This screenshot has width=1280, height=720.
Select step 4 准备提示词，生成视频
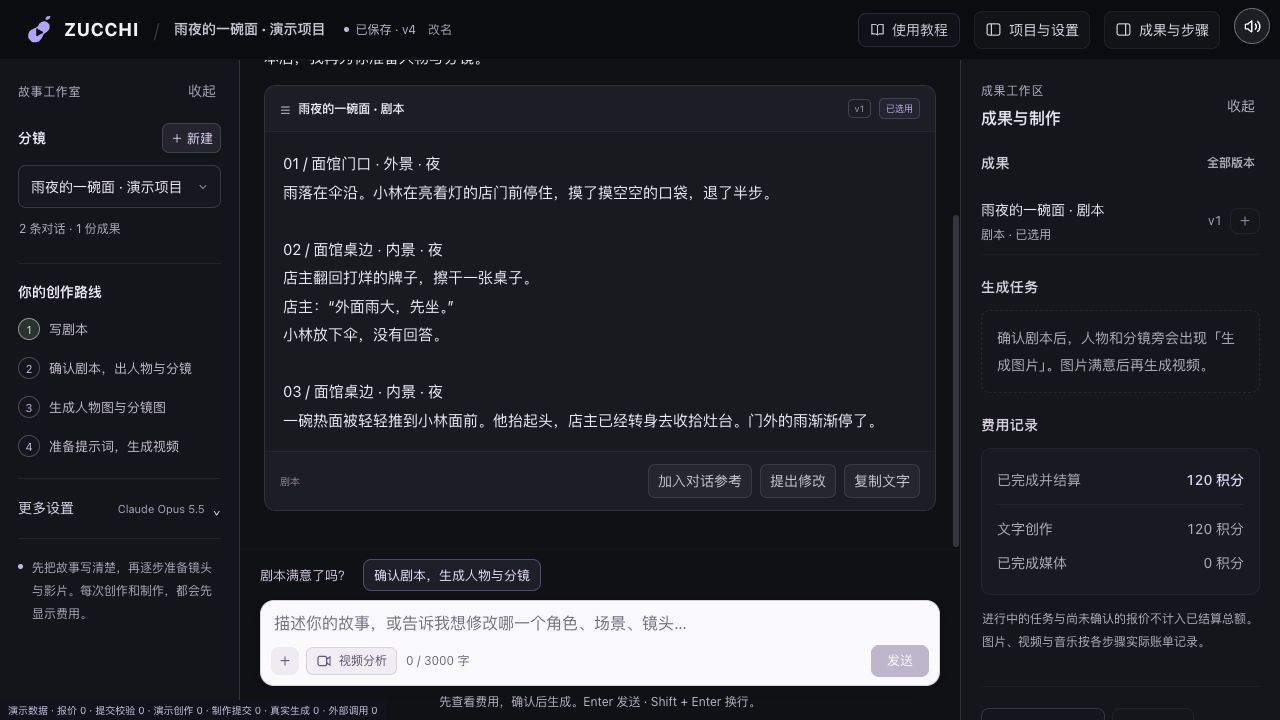tap(119, 446)
